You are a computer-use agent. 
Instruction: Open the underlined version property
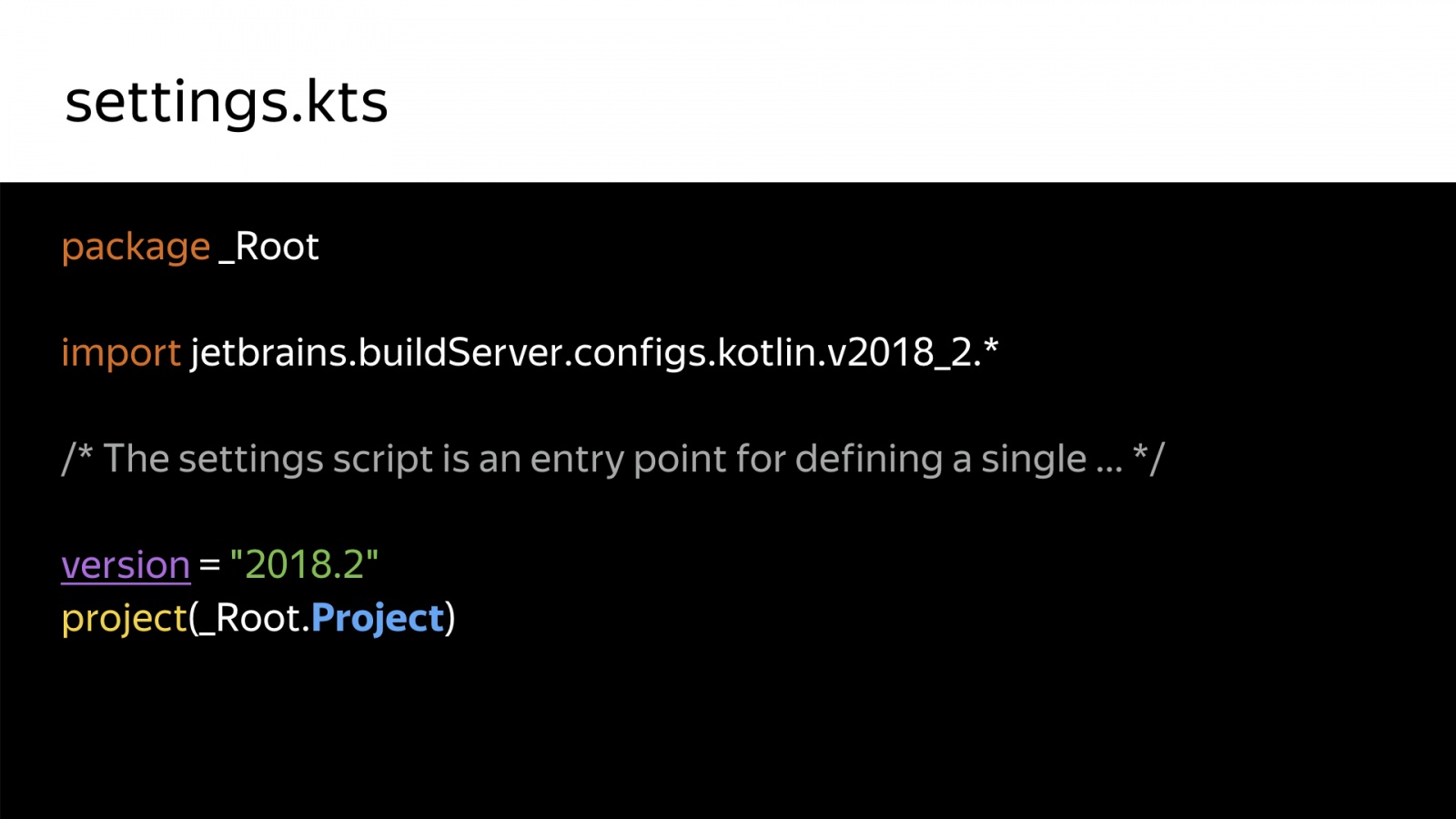126,566
